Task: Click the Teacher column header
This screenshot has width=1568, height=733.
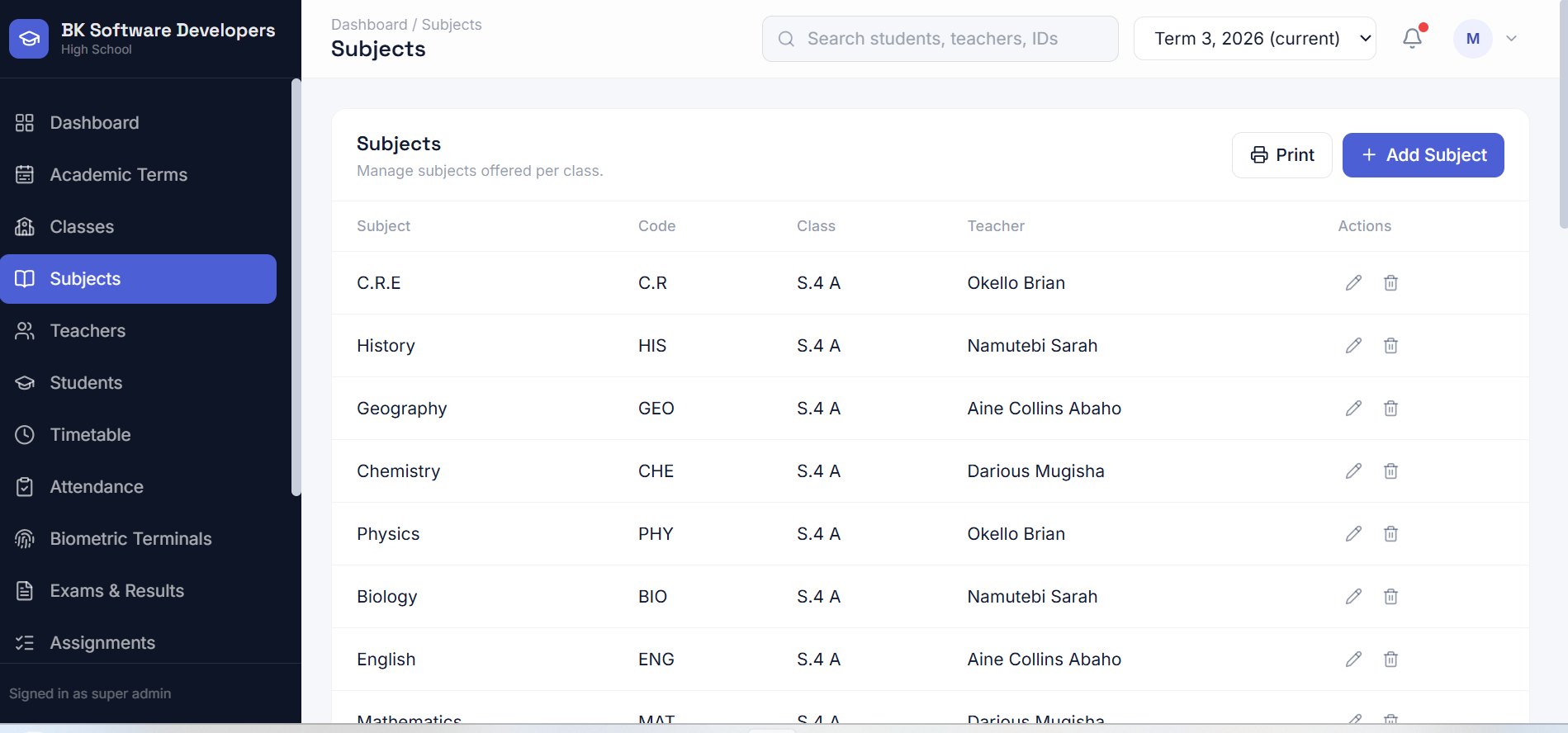Action: [996, 226]
